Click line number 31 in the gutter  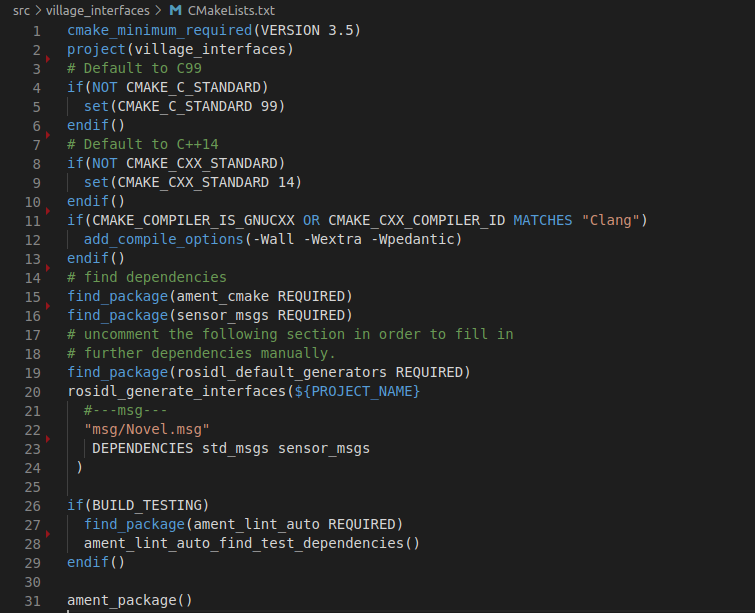coord(32,600)
